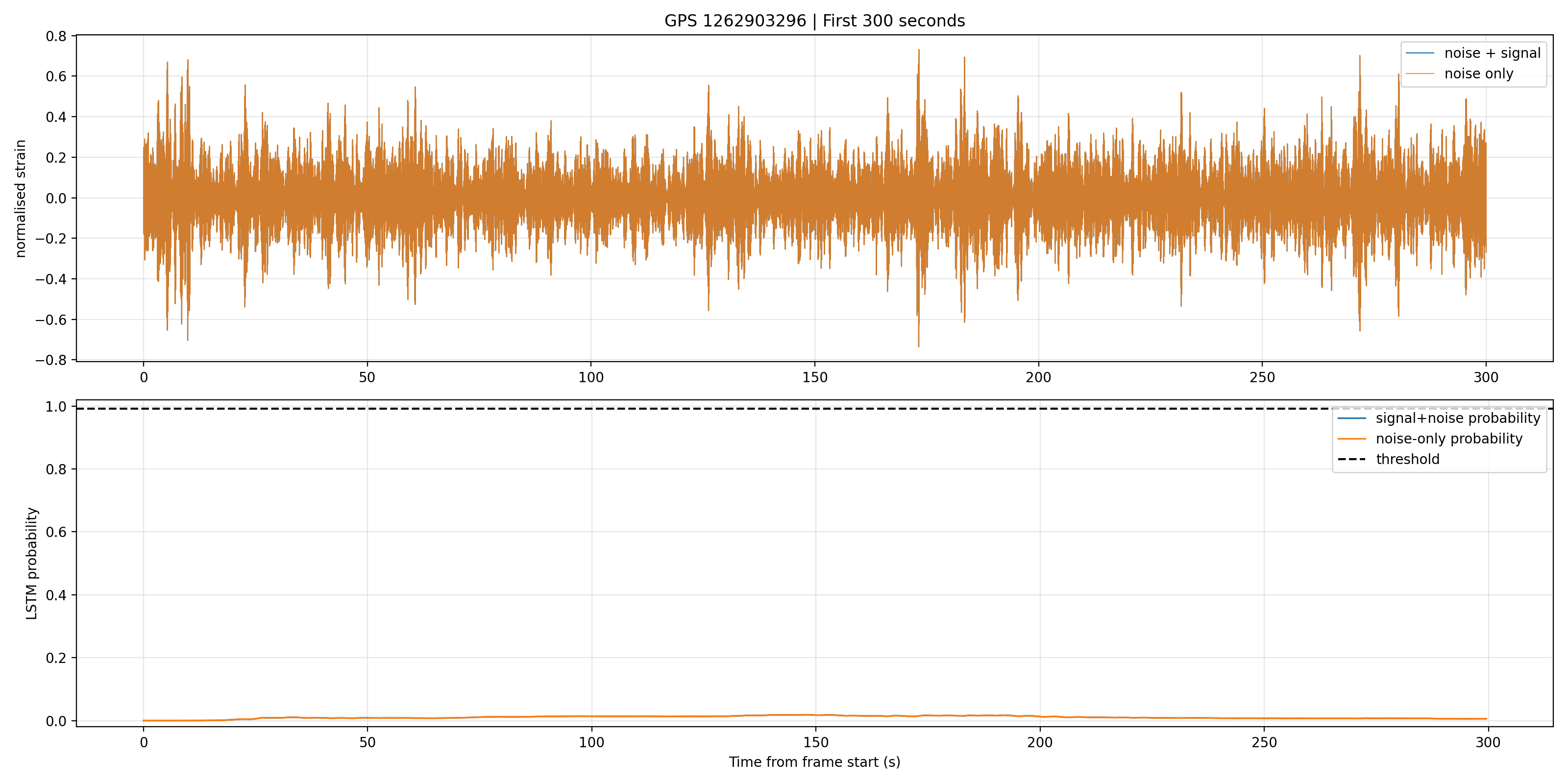Viewport: 1568px width, 784px height.
Task: Click the 0.4 tick on the probability axis
Action: click(x=56, y=595)
